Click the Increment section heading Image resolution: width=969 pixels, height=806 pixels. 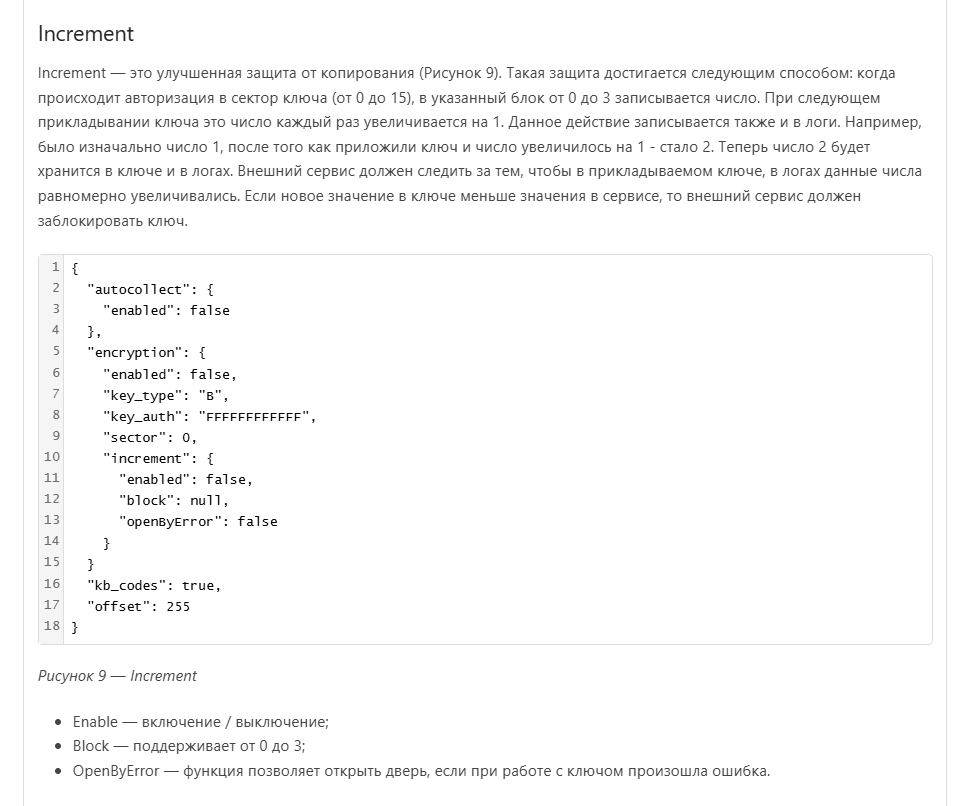(86, 33)
